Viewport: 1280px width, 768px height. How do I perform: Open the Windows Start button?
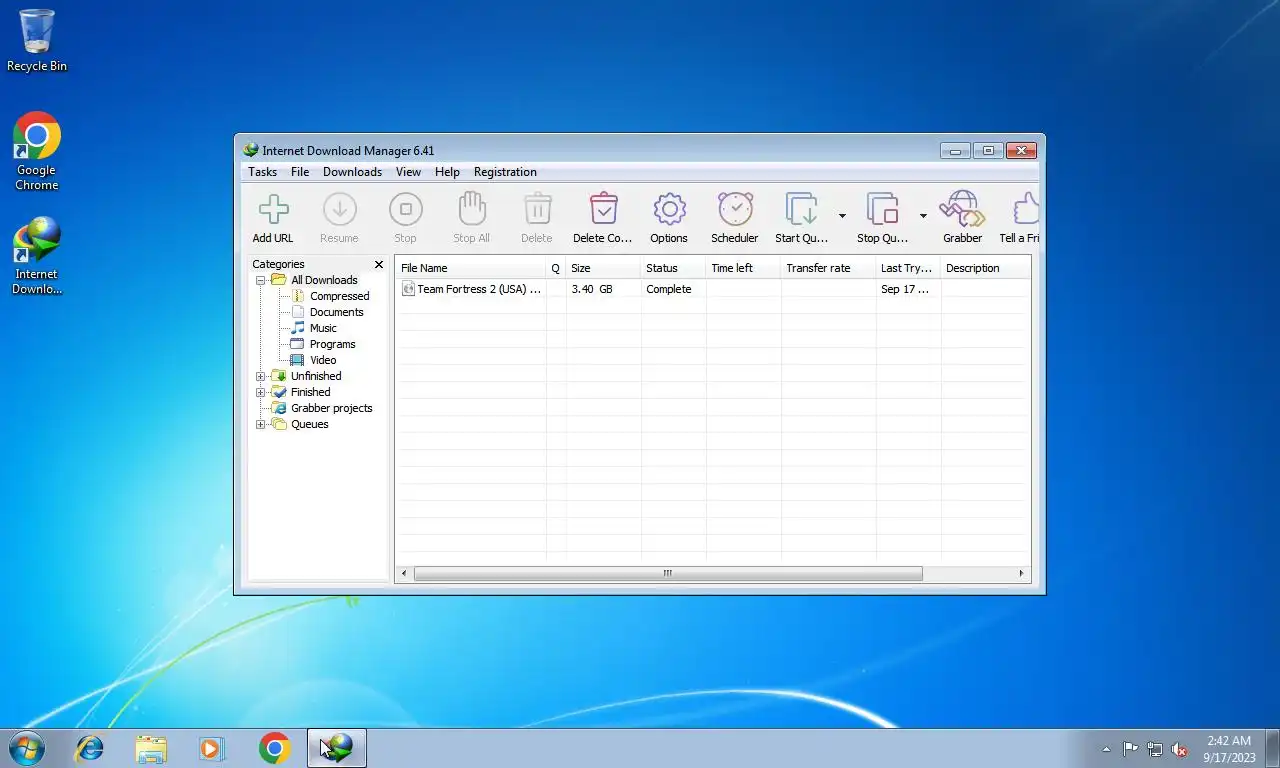(26, 748)
